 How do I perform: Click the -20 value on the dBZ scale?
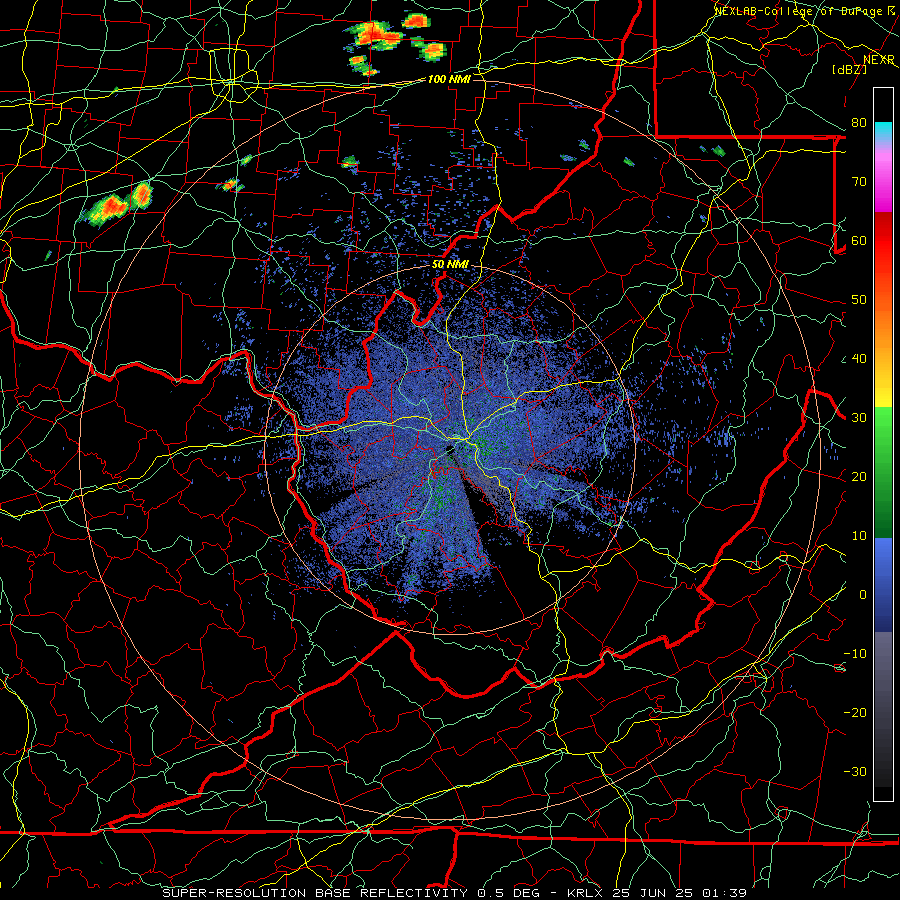[x=855, y=713]
